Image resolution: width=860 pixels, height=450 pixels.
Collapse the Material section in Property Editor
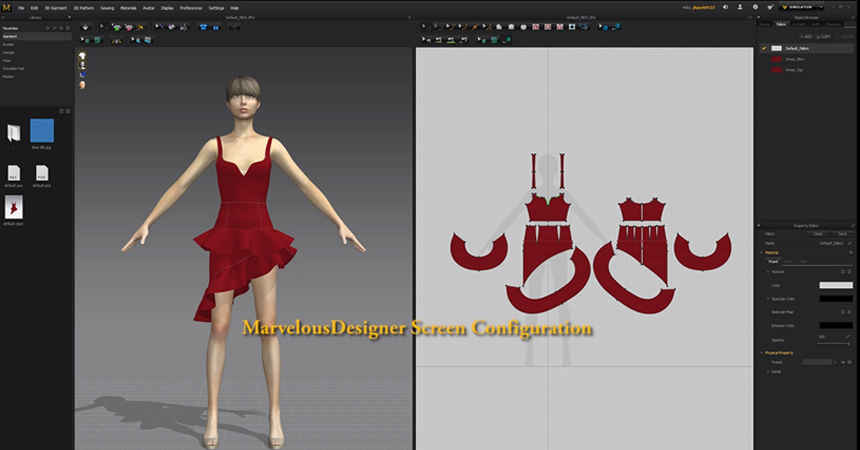pos(765,252)
